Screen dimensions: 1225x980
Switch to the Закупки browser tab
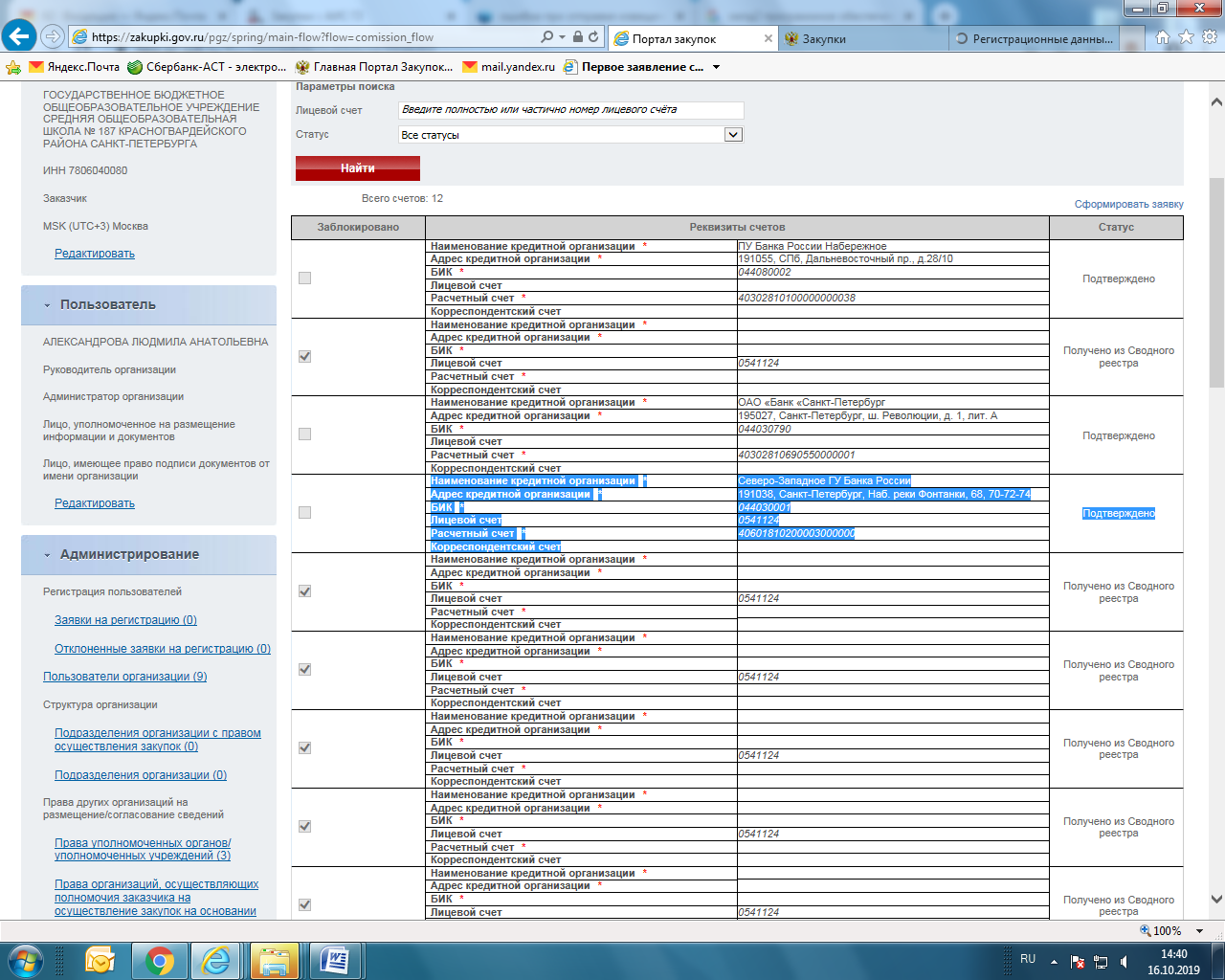point(823,39)
